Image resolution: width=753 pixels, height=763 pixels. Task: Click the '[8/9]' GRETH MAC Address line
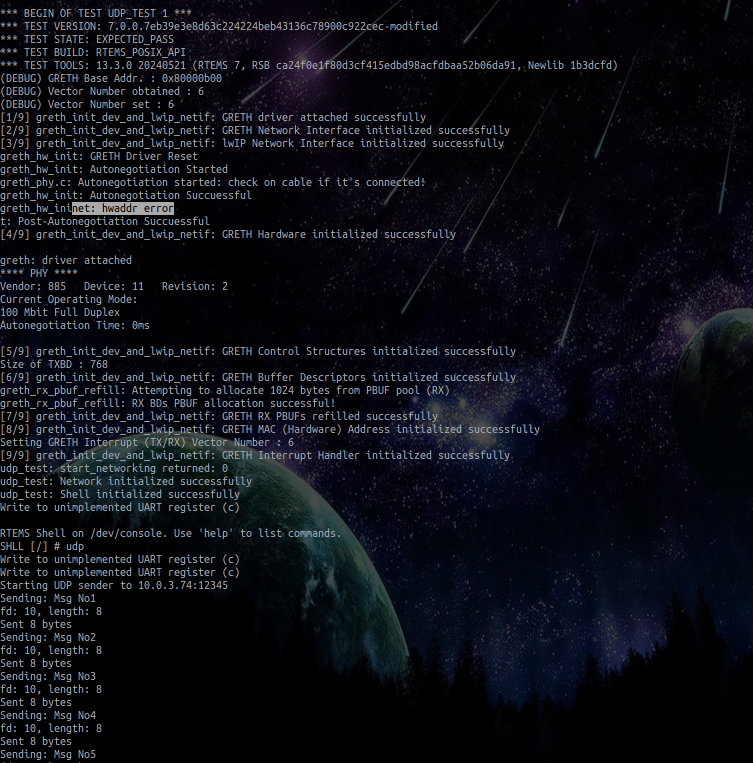(x=270, y=430)
